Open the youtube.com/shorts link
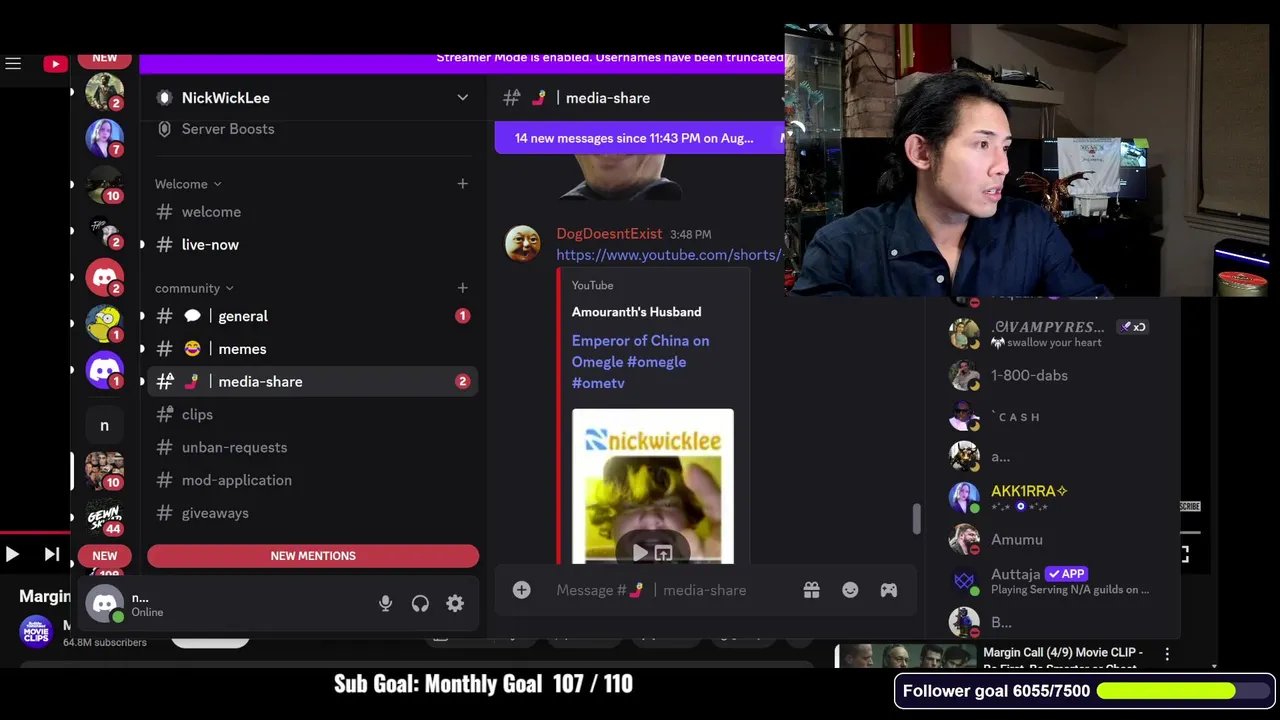 click(669, 255)
